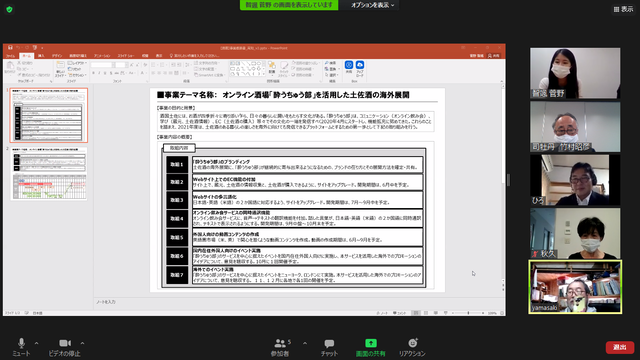Select slide 2 thumbnail
The height and width of the screenshot is (360, 640).
(x=49, y=173)
